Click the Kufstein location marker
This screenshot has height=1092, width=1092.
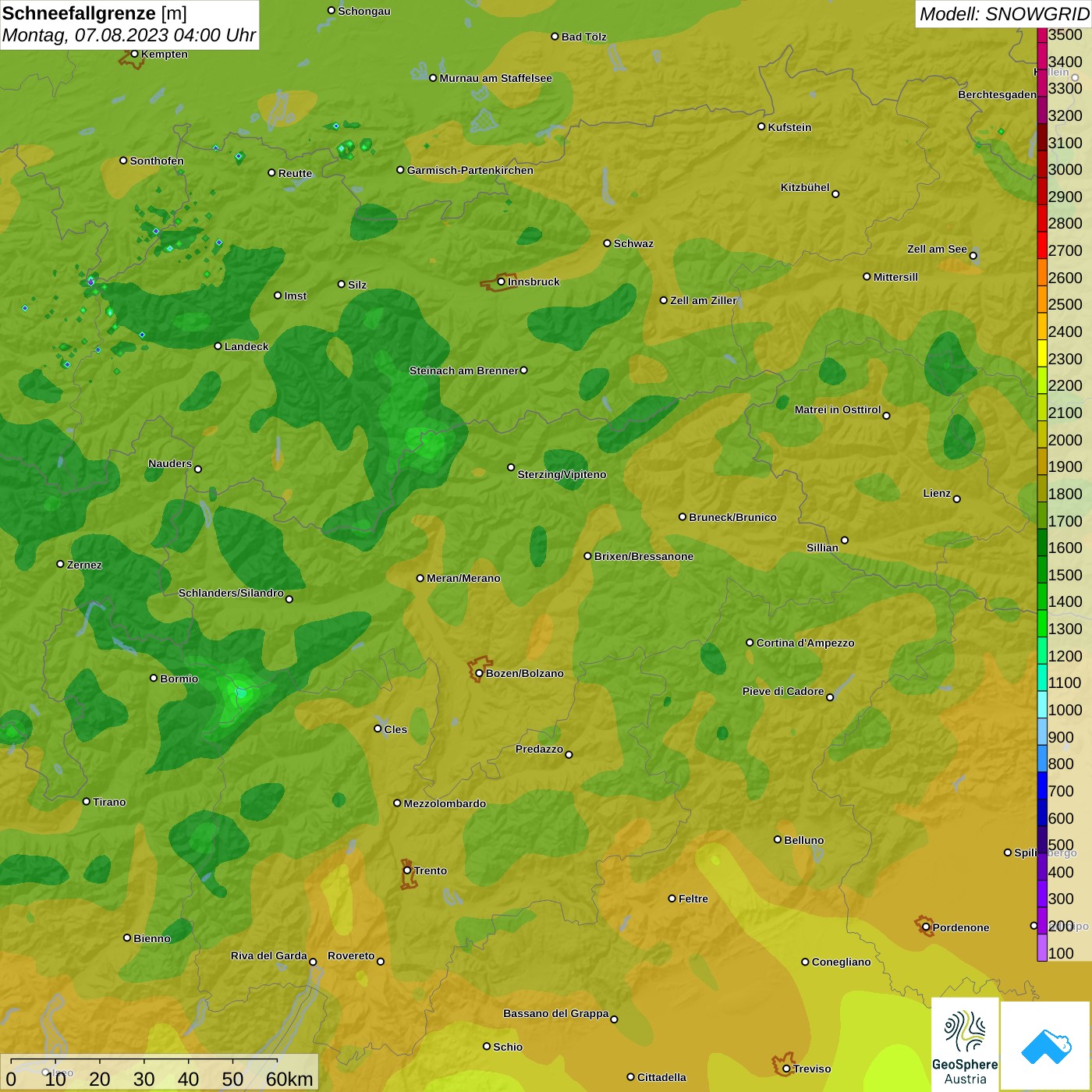pyautogui.click(x=761, y=126)
